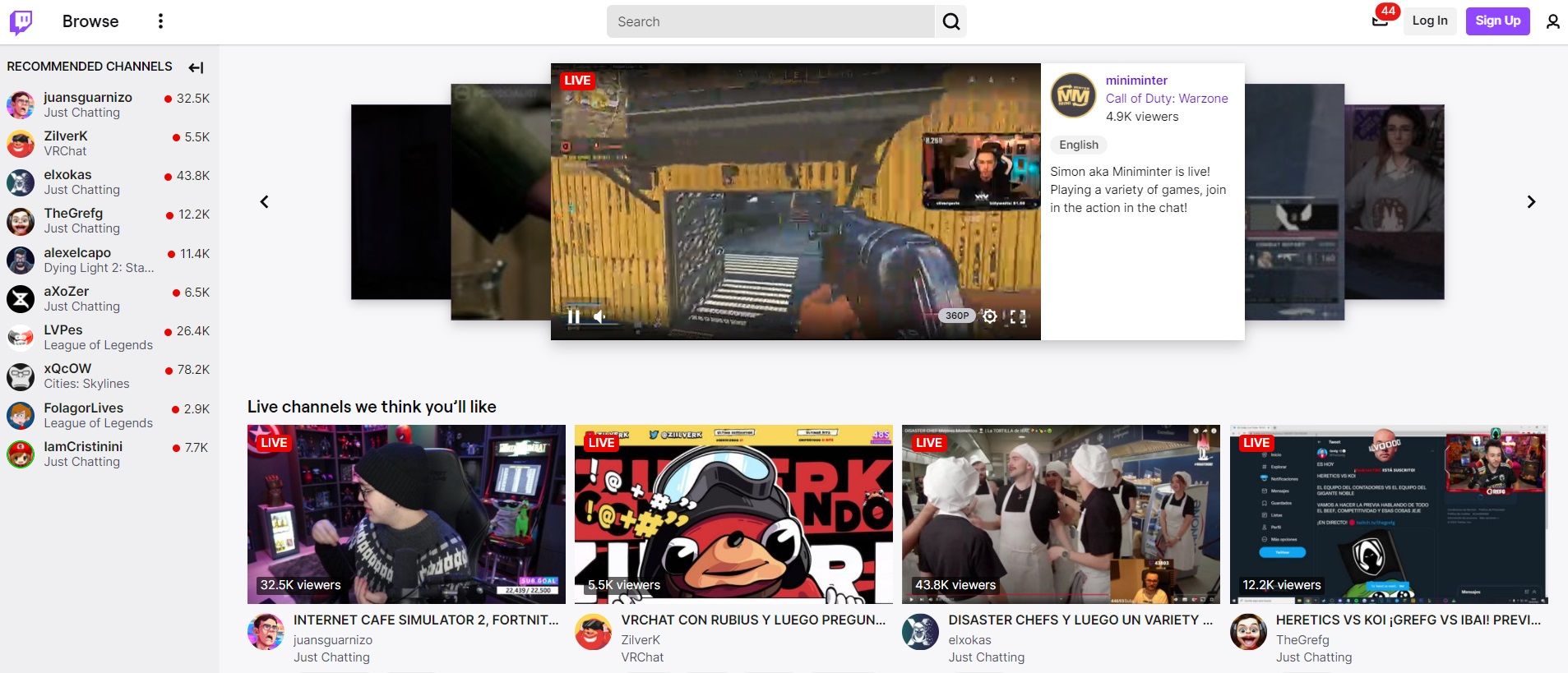Open Heretics vs KOI stream thumbnail

[x=1389, y=514]
